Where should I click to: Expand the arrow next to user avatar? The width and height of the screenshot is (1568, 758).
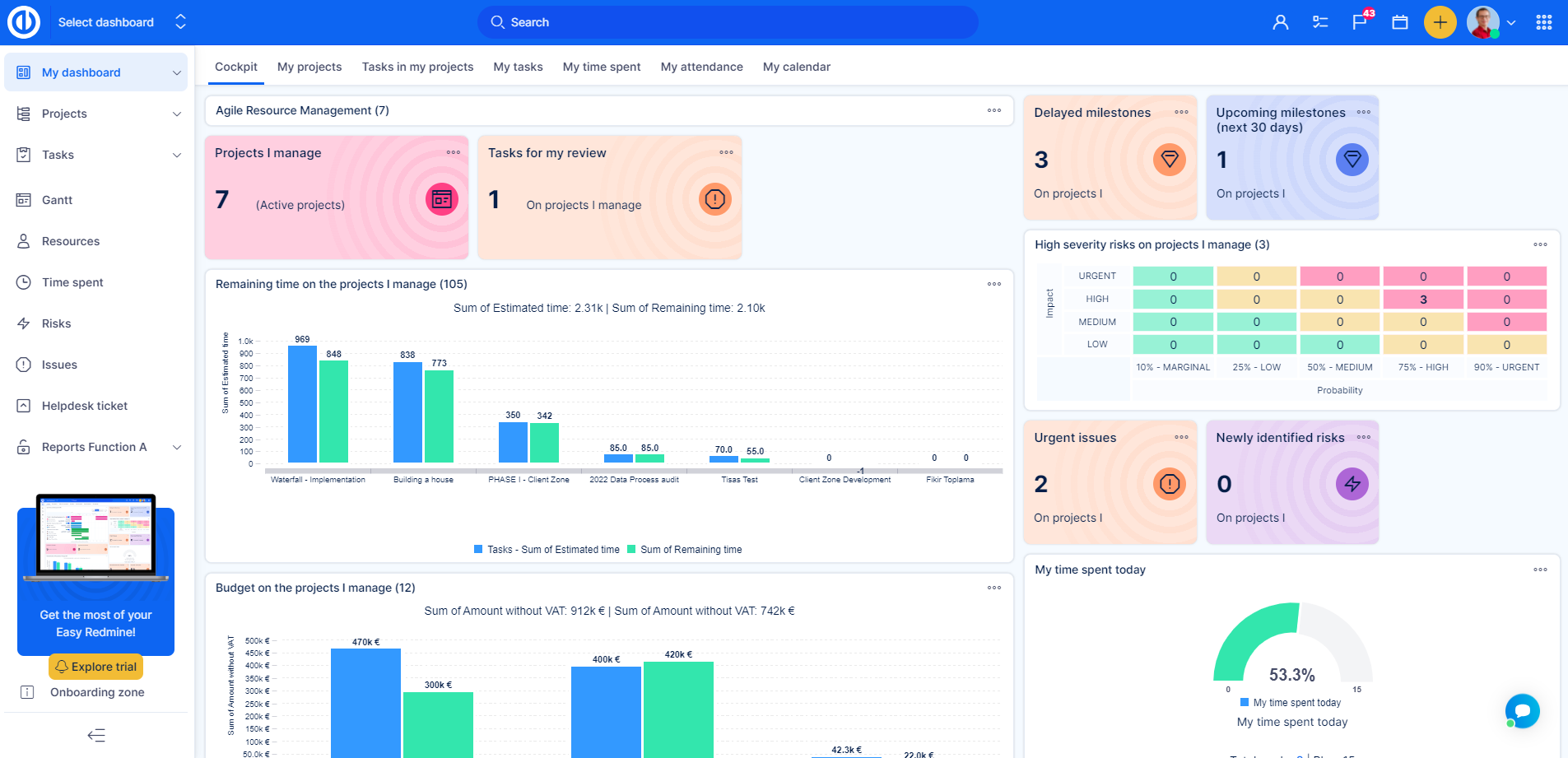pos(1511,23)
